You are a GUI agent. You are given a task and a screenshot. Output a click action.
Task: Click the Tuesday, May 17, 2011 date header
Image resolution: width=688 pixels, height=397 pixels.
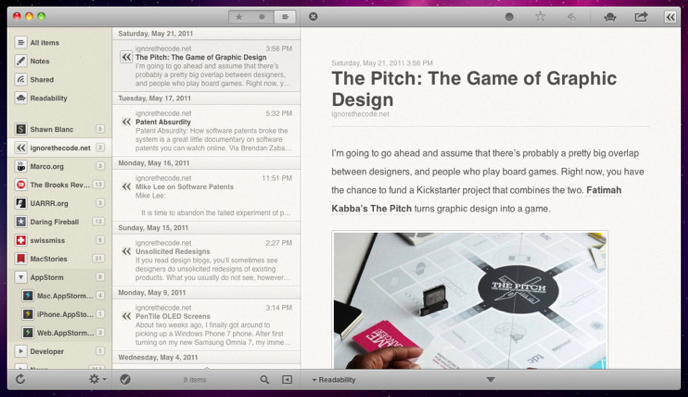(x=206, y=98)
